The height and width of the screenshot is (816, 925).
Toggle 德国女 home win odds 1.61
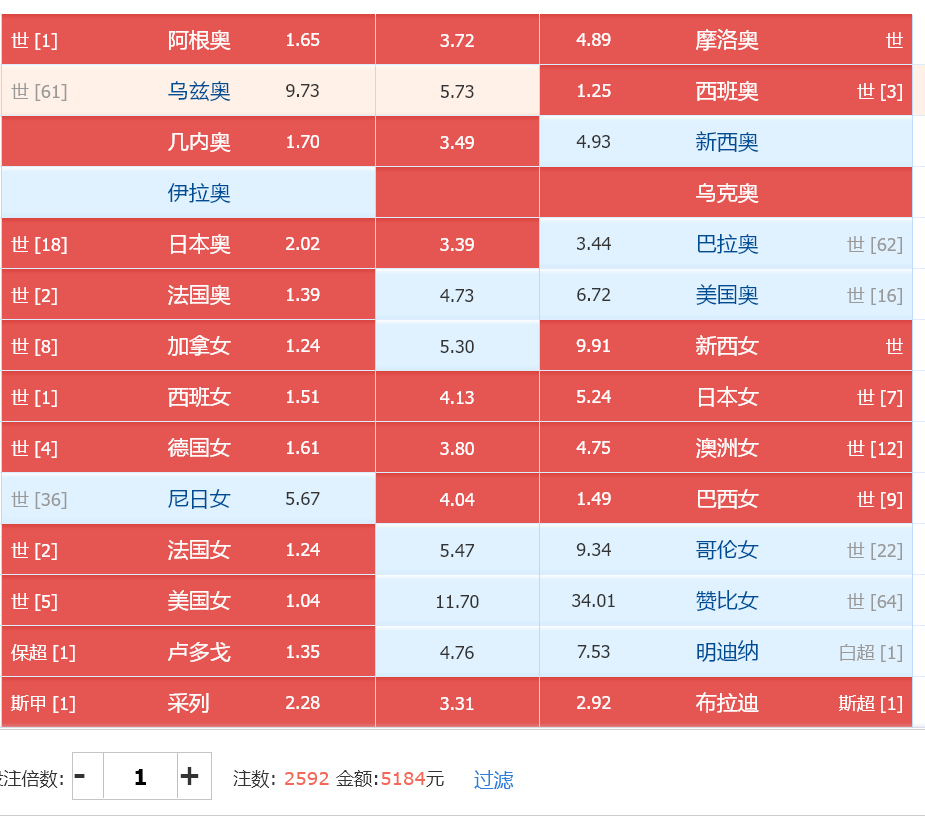[188, 448]
